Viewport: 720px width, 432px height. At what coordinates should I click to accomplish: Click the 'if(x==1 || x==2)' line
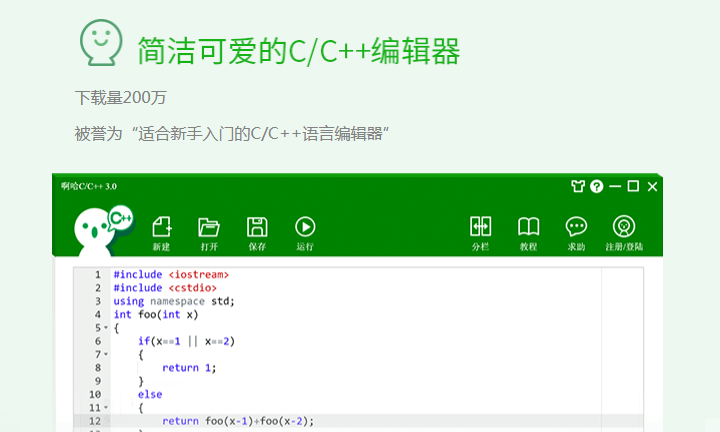point(186,341)
